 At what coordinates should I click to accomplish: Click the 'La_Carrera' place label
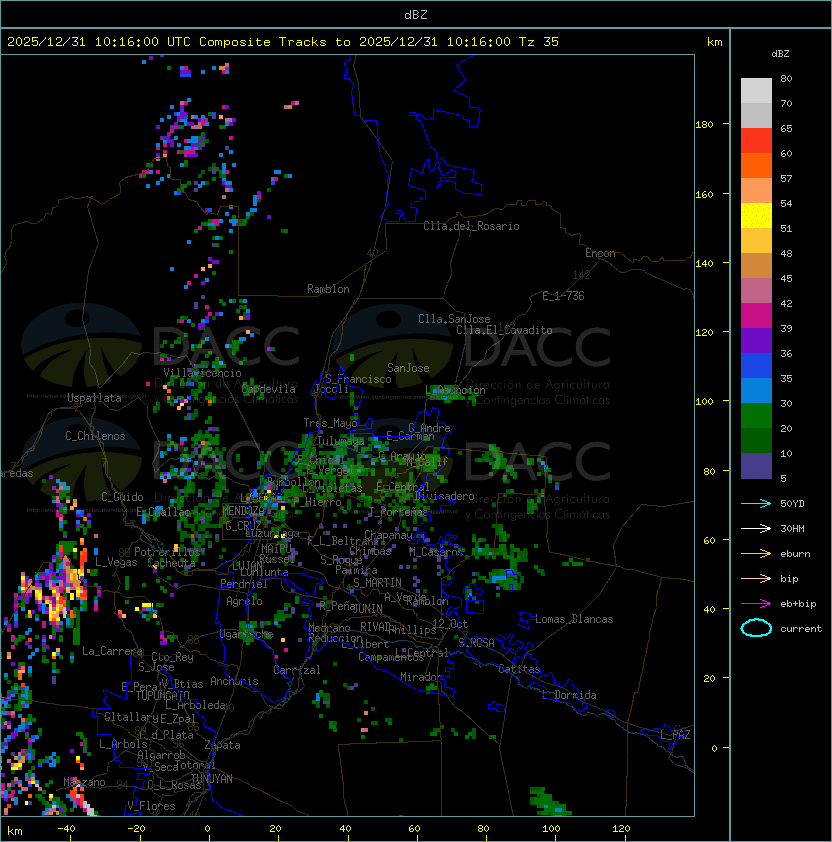coord(113,651)
